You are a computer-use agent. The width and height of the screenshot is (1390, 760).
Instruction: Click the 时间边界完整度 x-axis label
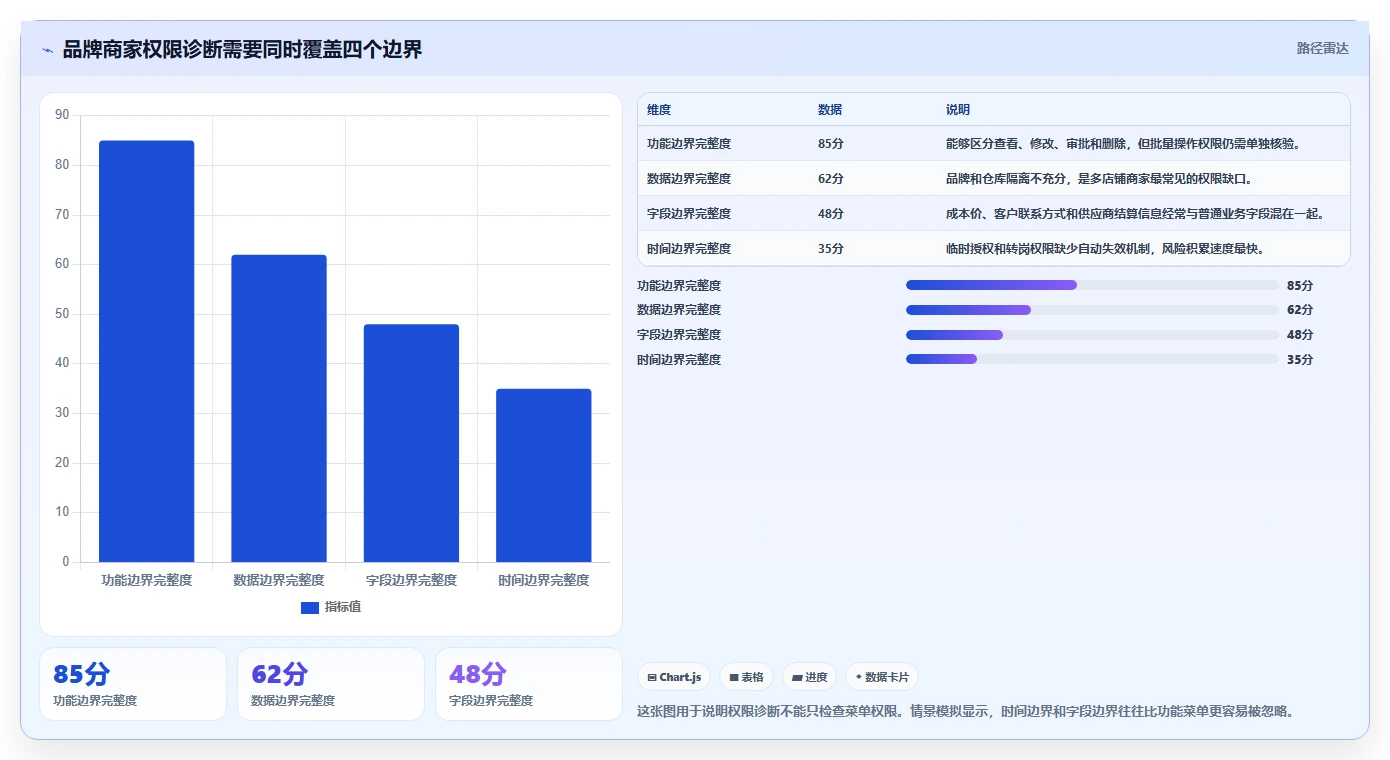click(x=543, y=580)
